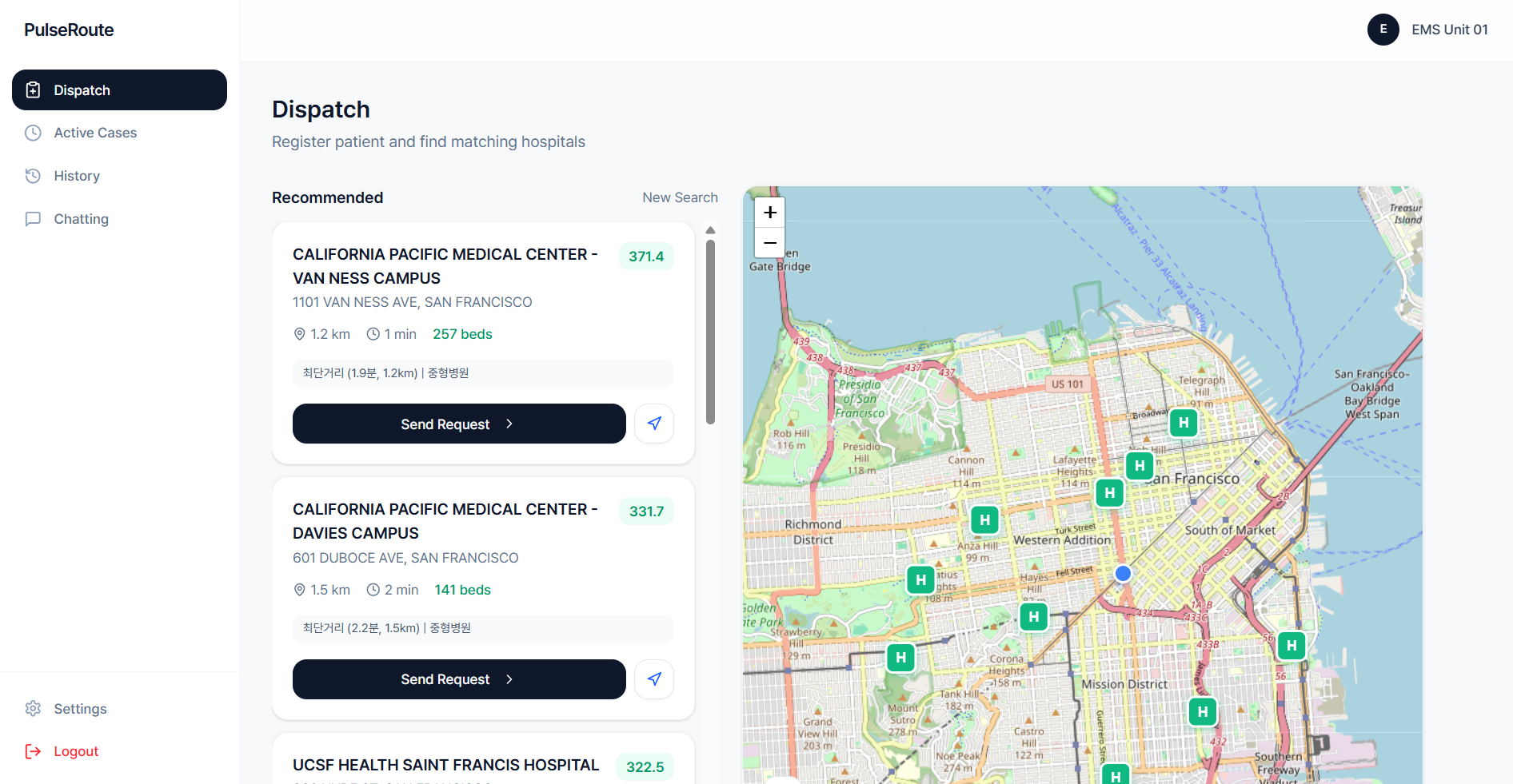
Task: Click the recommended list scrollbar thumb
Action: point(710,332)
